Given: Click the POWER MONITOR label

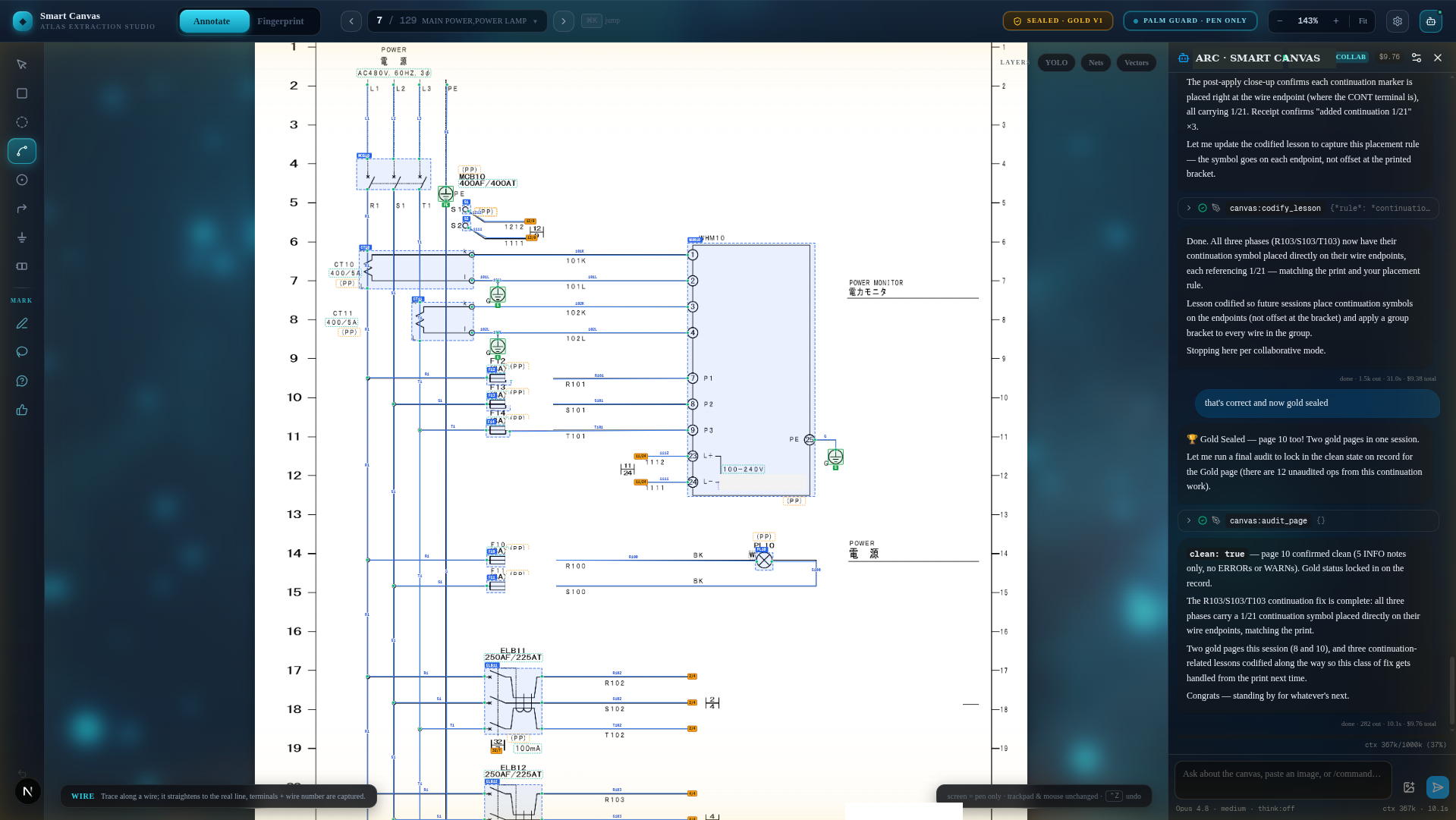Looking at the screenshot, I should (876, 283).
